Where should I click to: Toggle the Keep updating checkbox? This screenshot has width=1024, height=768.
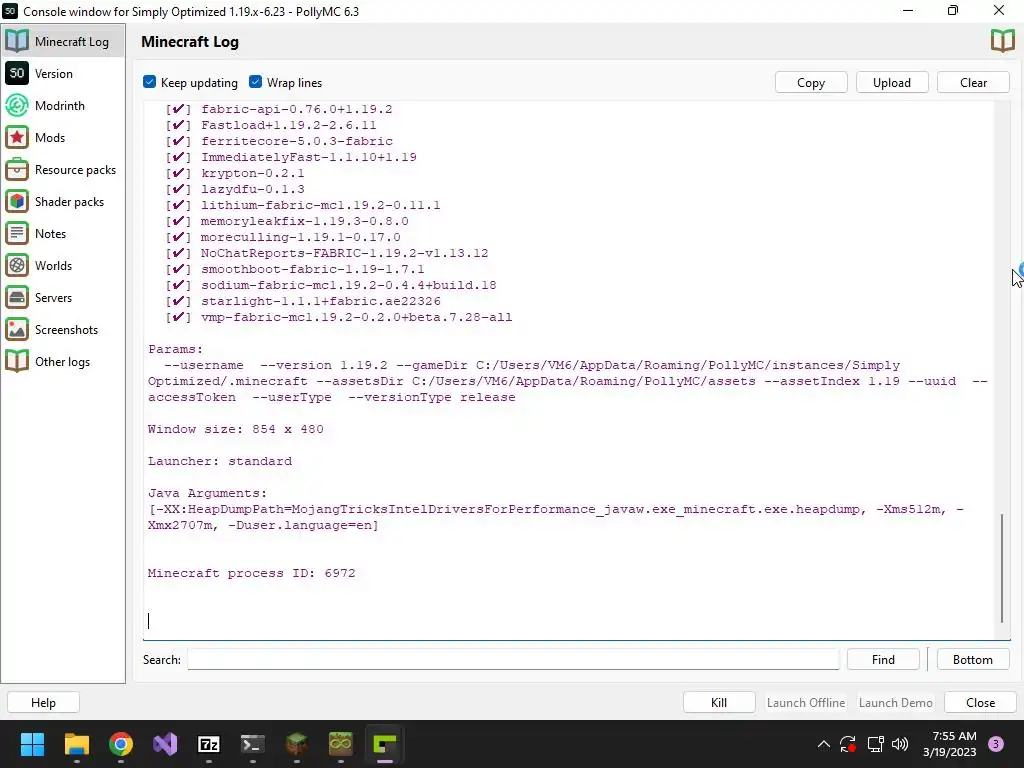click(x=150, y=82)
